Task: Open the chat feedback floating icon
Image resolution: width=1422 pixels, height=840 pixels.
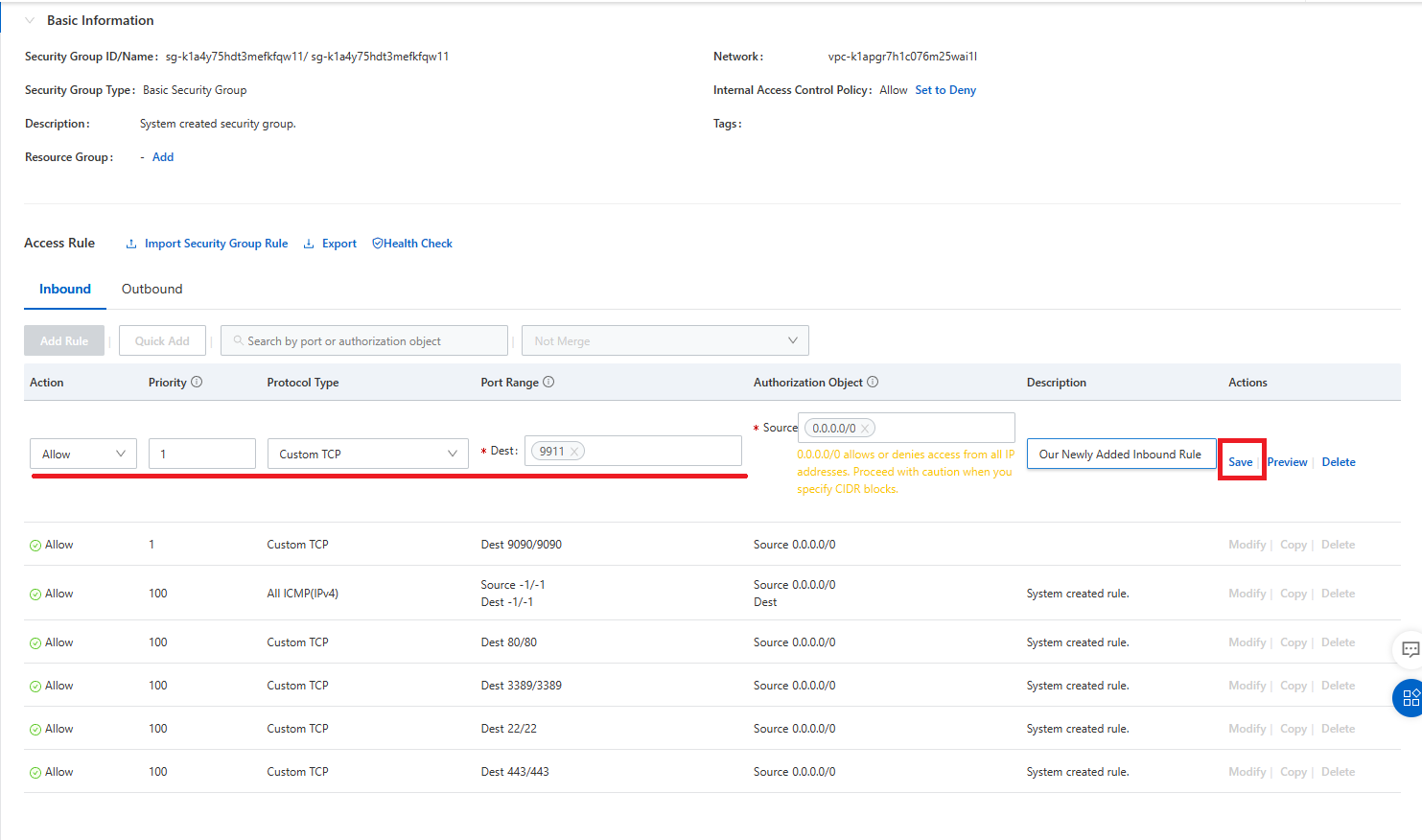Action: click(x=1409, y=649)
